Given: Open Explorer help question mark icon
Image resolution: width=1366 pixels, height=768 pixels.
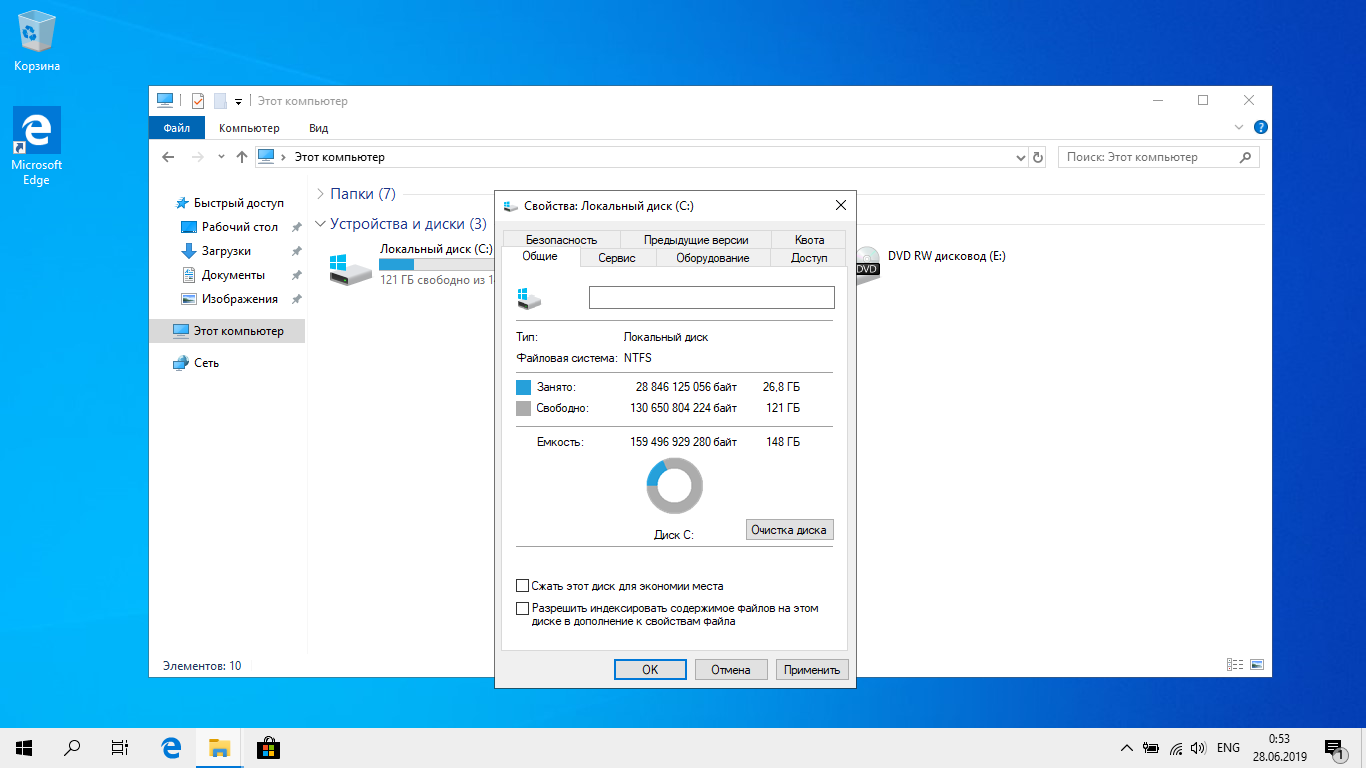Looking at the screenshot, I should point(1260,128).
